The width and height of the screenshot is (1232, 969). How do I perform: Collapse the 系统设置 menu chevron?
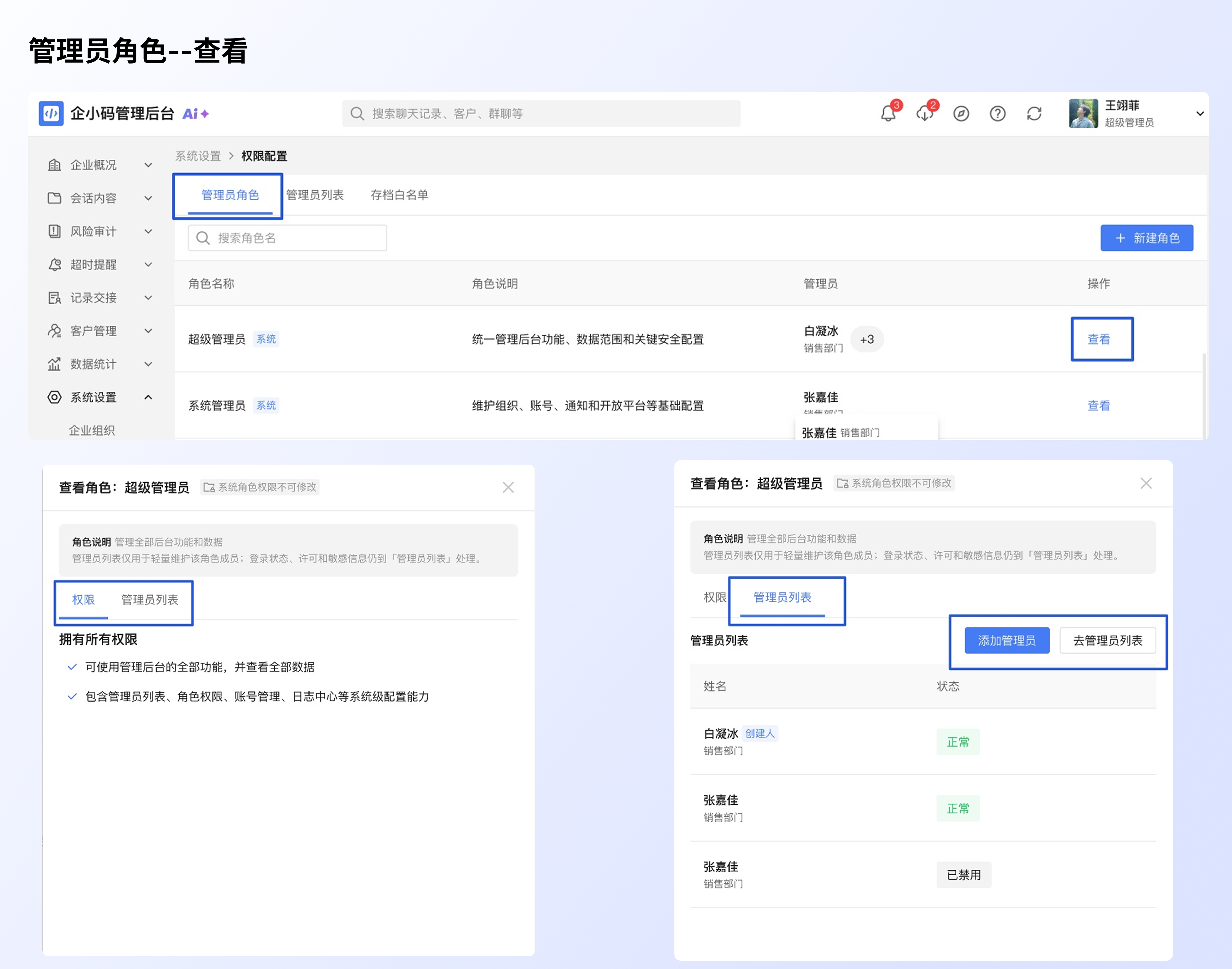click(x=148, y=397)
